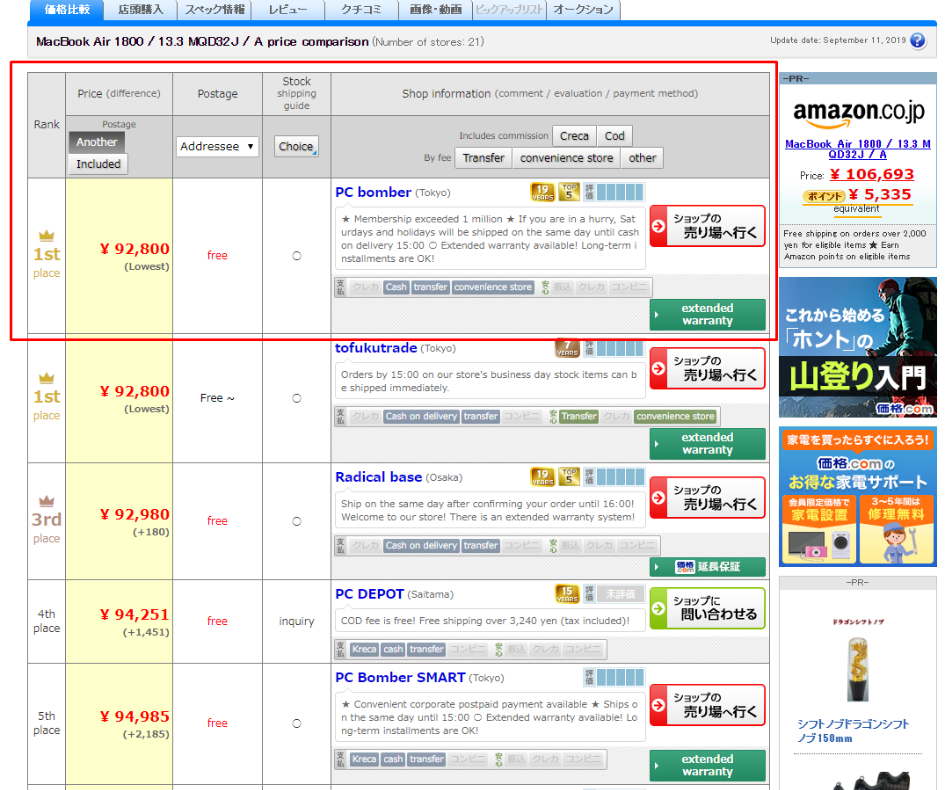Select stock circle for PC Bomber SMART
This screenshot has height=790, width=945.
pos(297,723)
